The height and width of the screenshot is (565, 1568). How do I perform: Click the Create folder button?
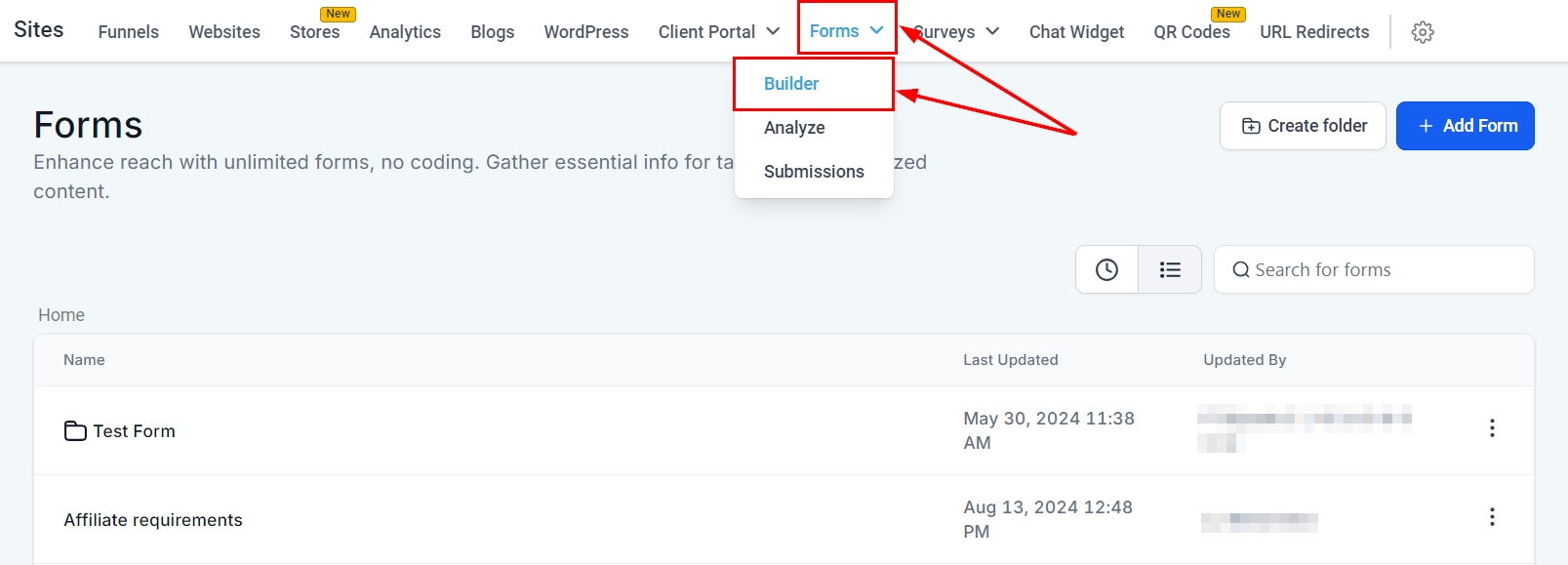click(x=1303, y=126)
